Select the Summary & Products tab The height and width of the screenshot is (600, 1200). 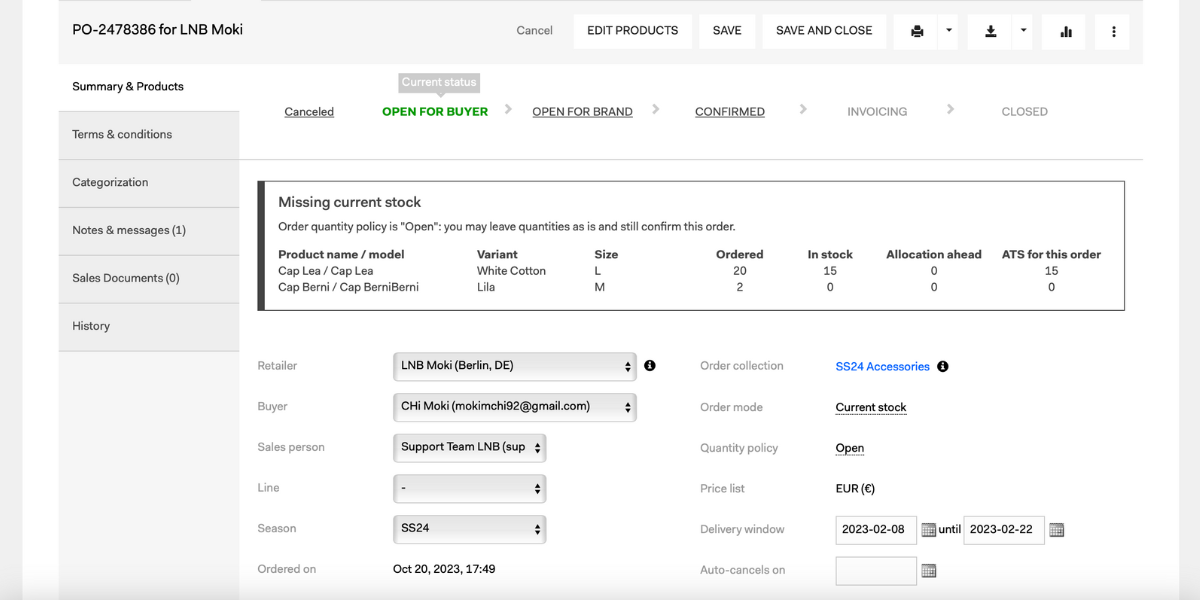pyautogui.click(x=149, y=87)
